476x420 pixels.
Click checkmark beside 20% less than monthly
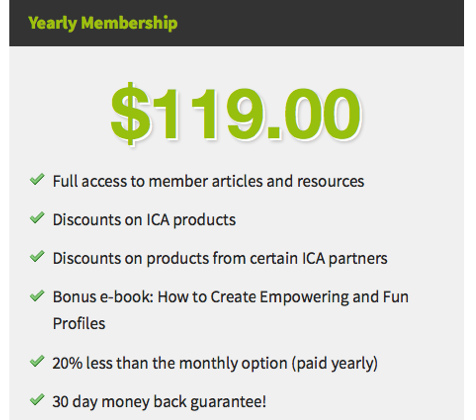click(x=37, y=361)
